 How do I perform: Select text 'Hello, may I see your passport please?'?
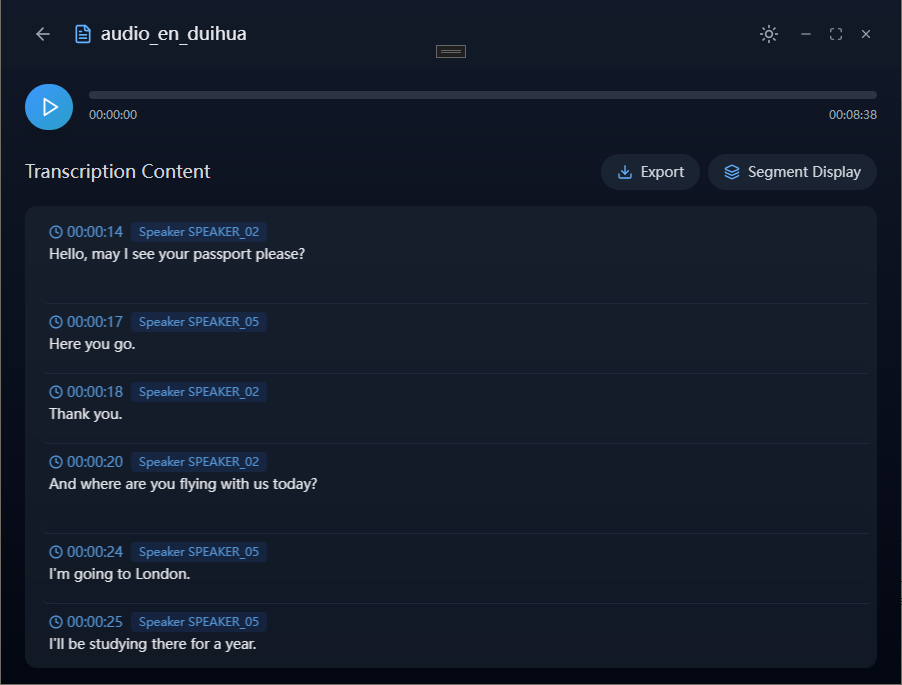tap(177, 254)
